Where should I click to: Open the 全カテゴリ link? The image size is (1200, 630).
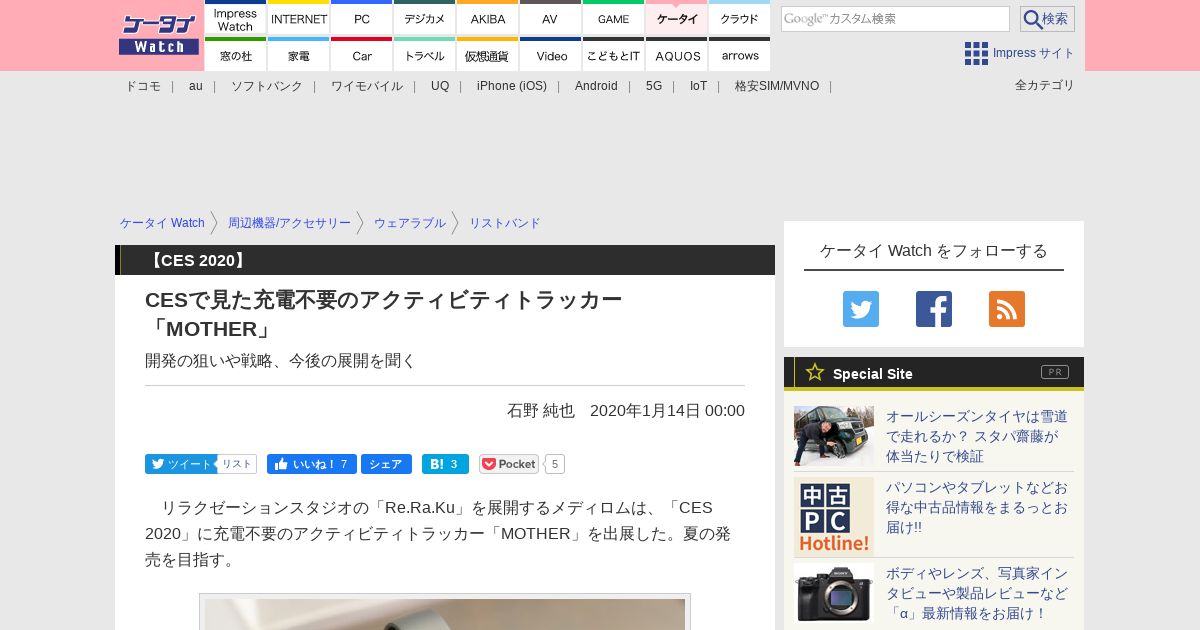click(1045, 85)
